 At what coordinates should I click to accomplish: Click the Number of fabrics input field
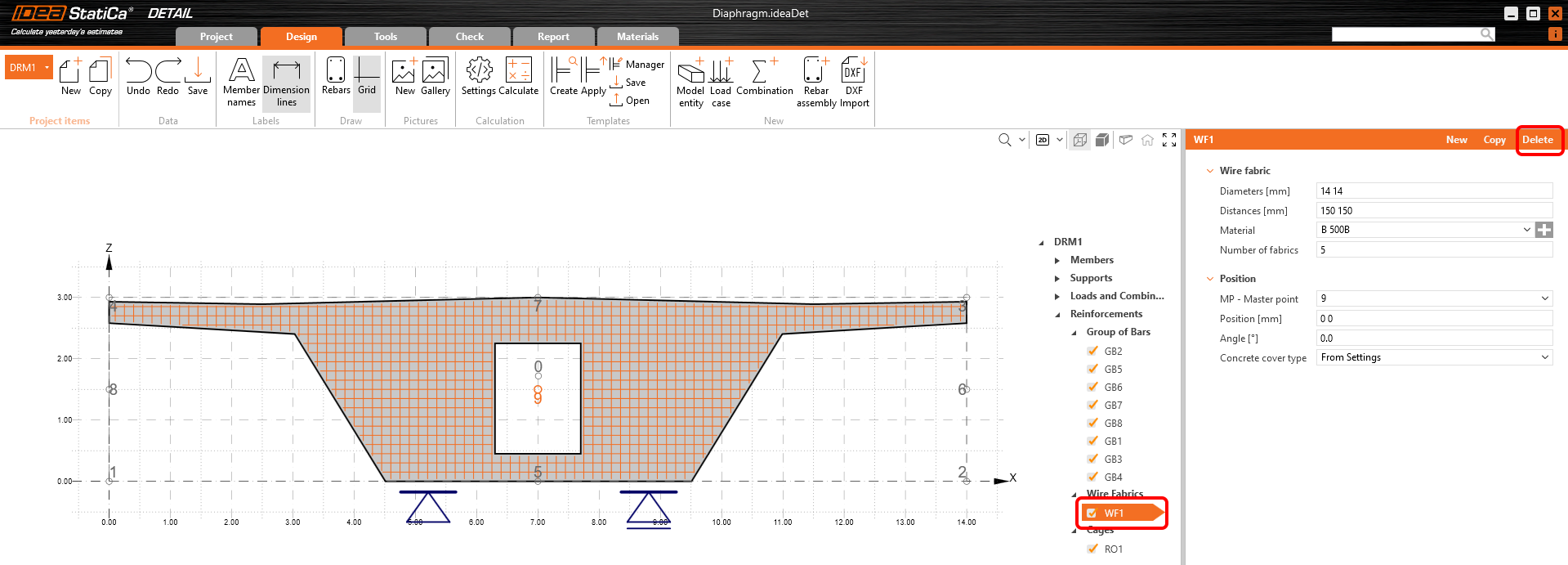(x=1433, y=250)
